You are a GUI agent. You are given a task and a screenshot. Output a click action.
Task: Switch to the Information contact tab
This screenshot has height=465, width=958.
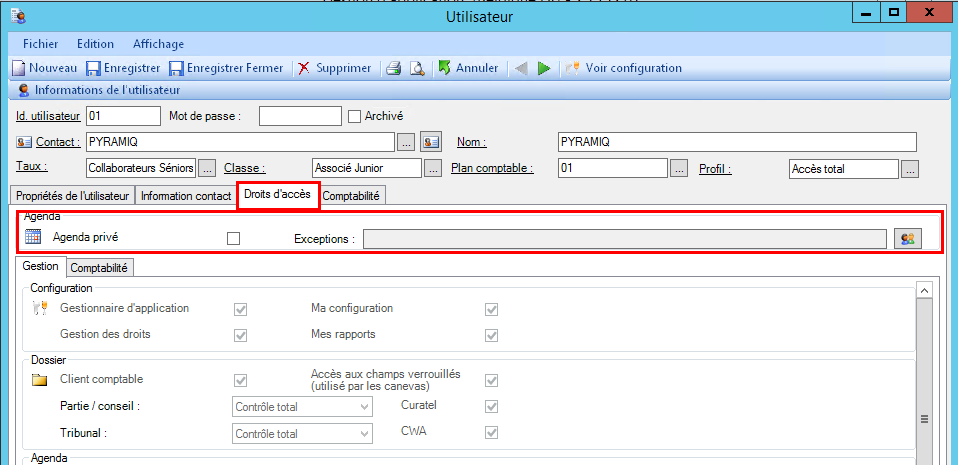186,196
